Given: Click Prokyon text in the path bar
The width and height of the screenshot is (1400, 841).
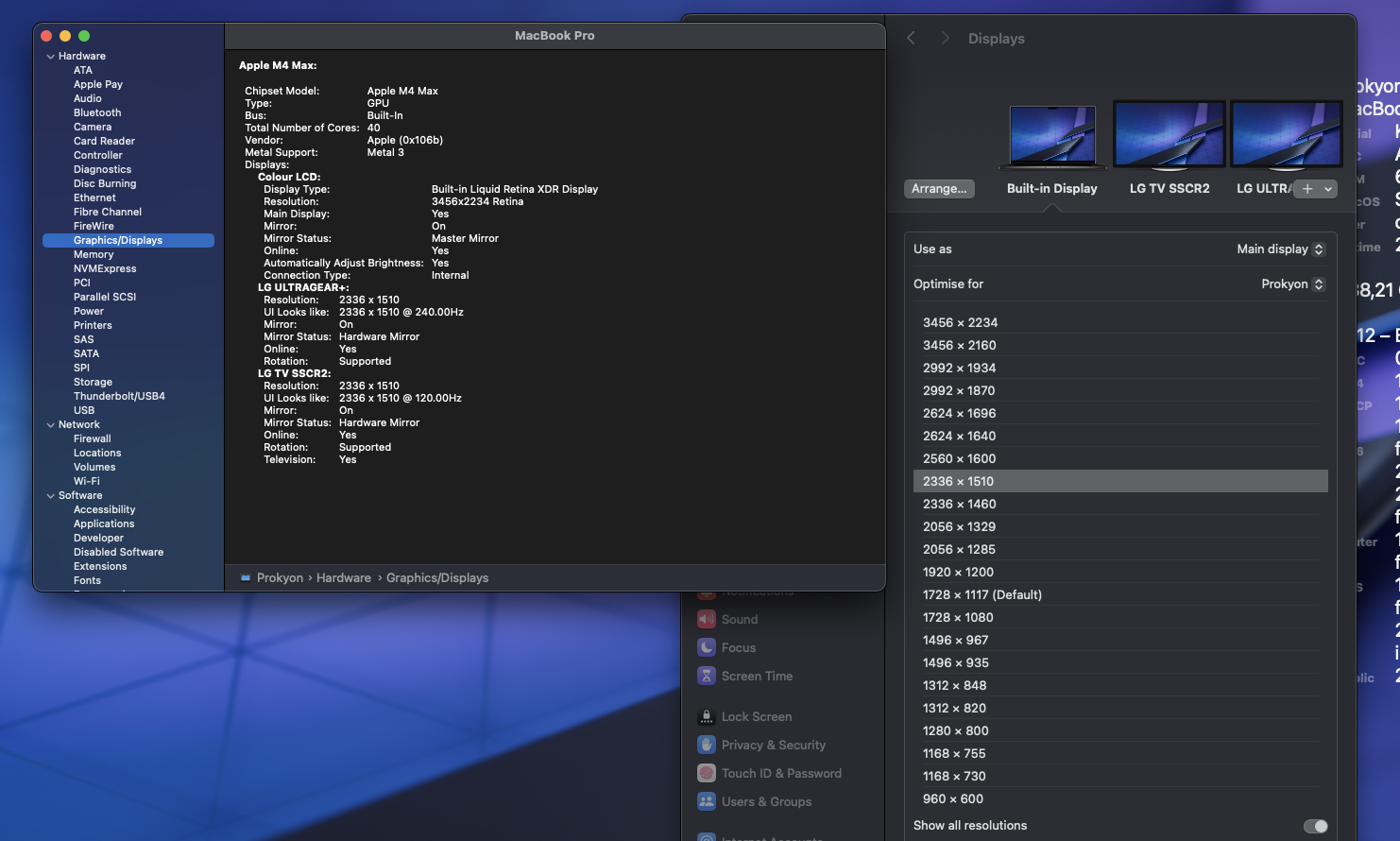Looking at the screenshot, I should click(280, 577).
